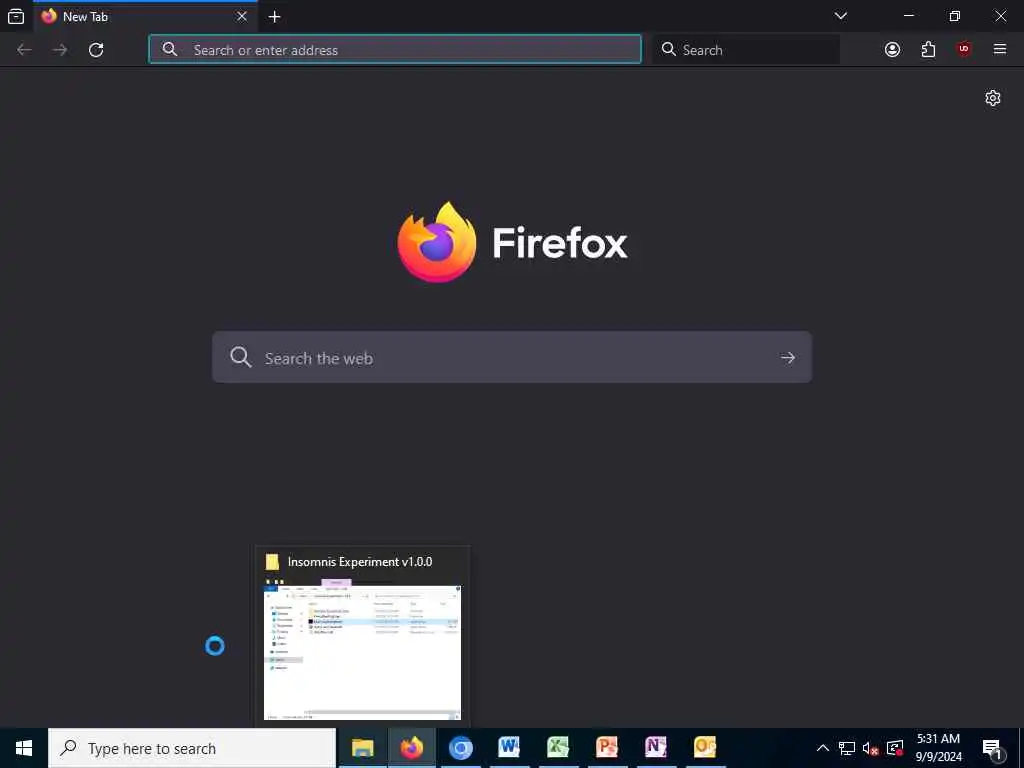Open the Extensions puzzle-piece icon
This screenshot has height=768, width=1024.
[928, 50]
